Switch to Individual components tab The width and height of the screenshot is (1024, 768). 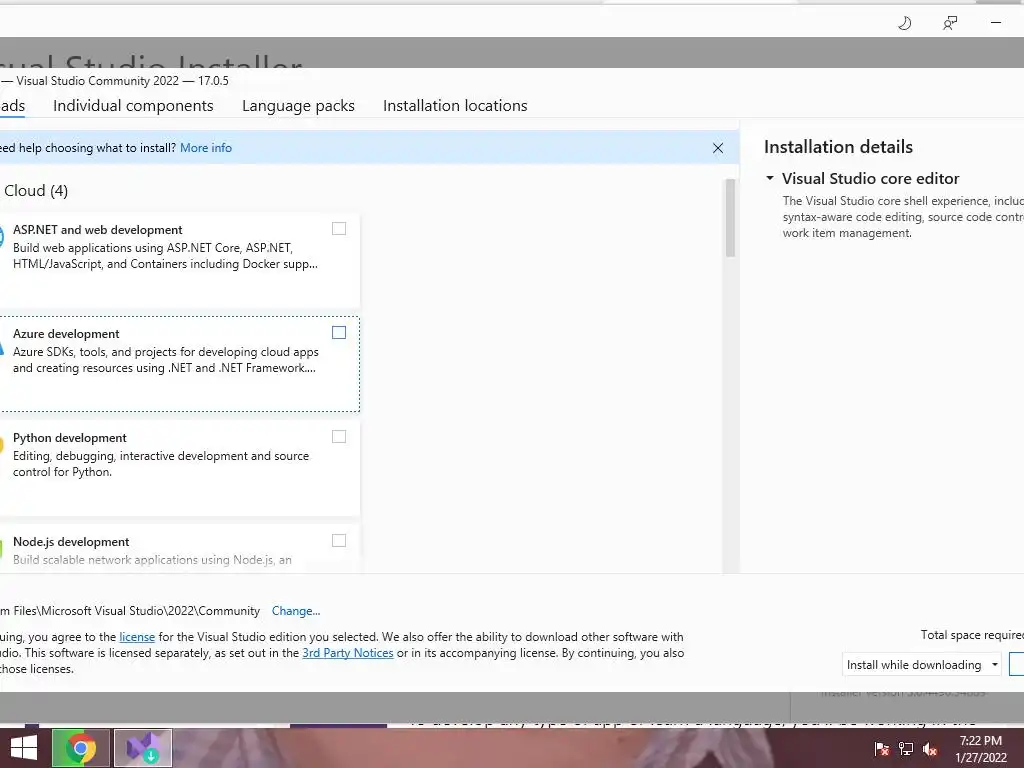[x=133, y=106]
